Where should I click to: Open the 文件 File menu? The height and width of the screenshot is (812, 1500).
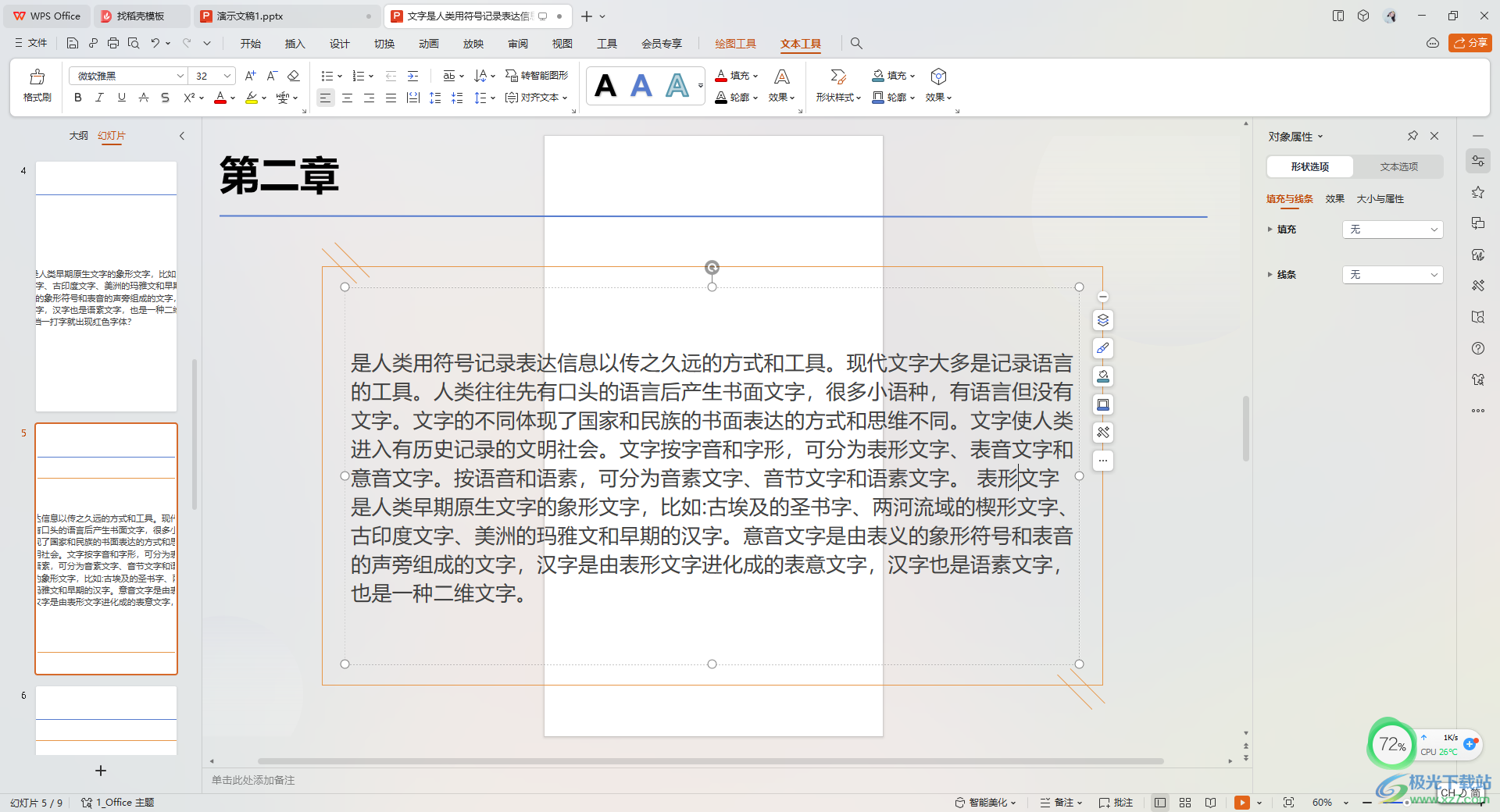pyautogui.click(x=31, y=43)
